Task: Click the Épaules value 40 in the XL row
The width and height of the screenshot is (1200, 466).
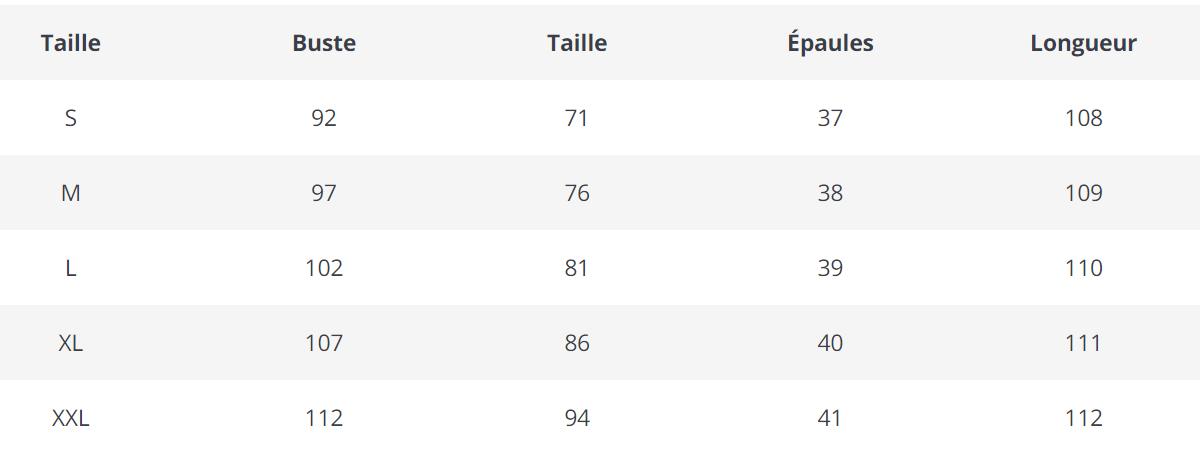Action: [830, 343]
